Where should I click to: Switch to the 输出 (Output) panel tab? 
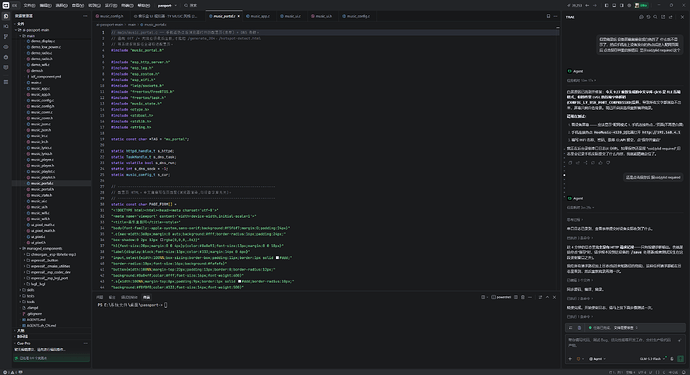pyautogui.click(x=112, y=297)
